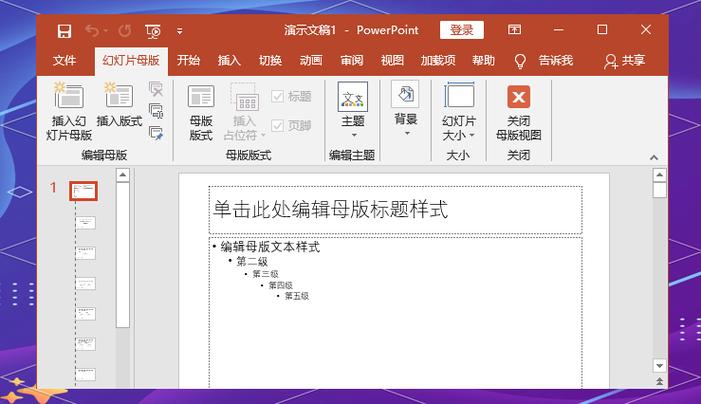The height and width of the screenshot is (404, 701).
Task: Click the preserve master pin icon
Action: tap(156, 133)
